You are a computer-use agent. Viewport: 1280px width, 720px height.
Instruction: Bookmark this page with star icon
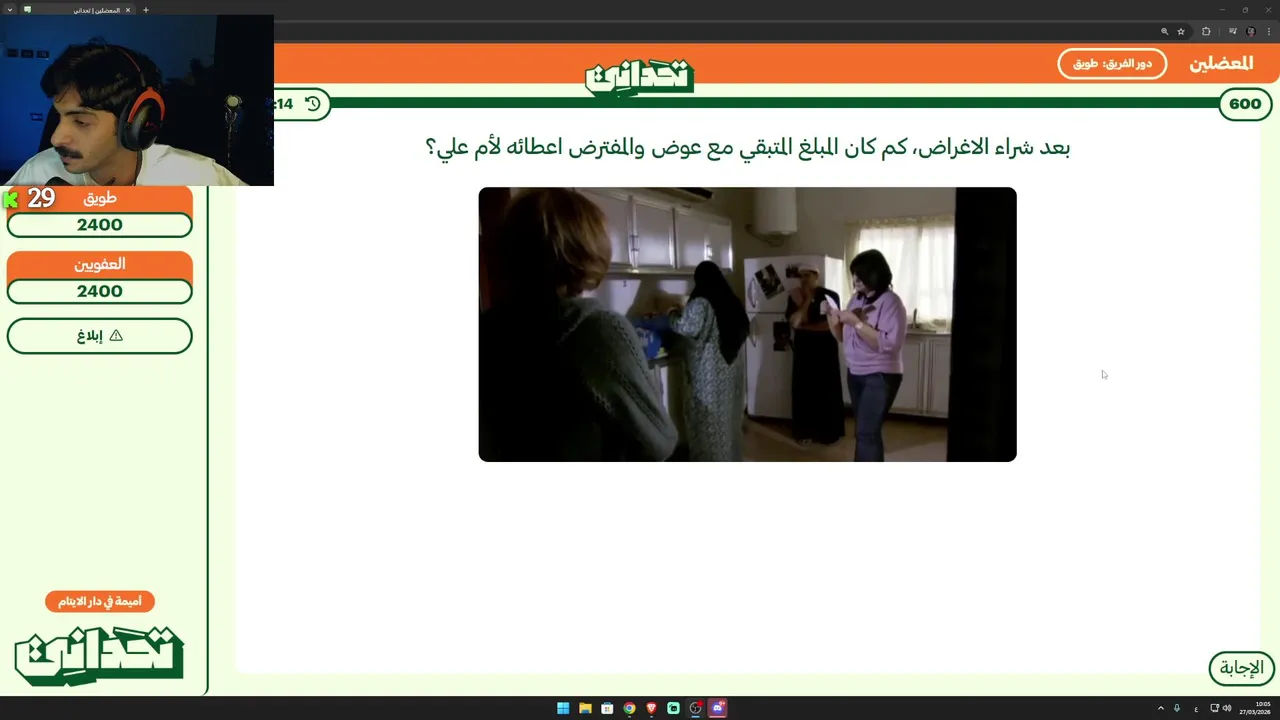[x=1181, y=32]
